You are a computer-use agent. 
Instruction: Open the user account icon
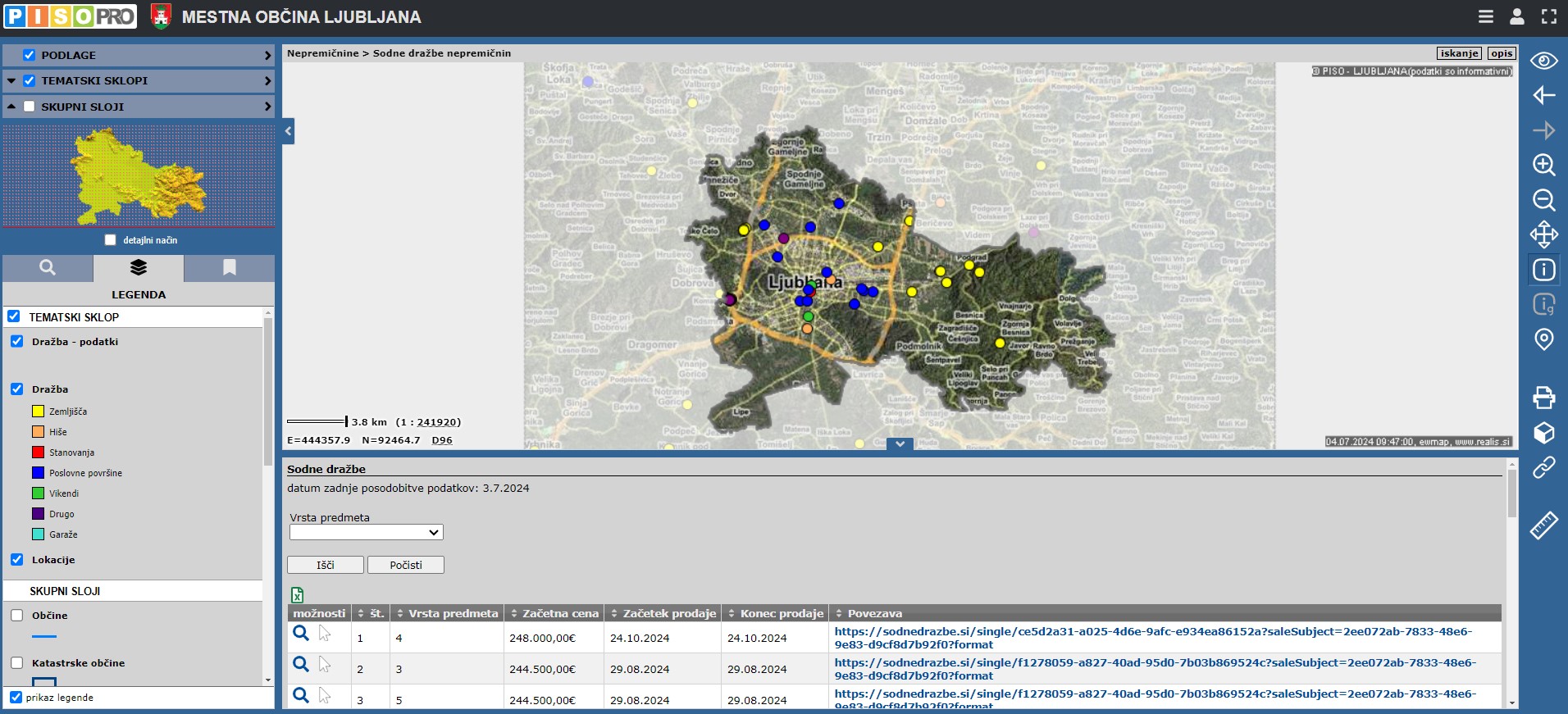click(1516, 16)
